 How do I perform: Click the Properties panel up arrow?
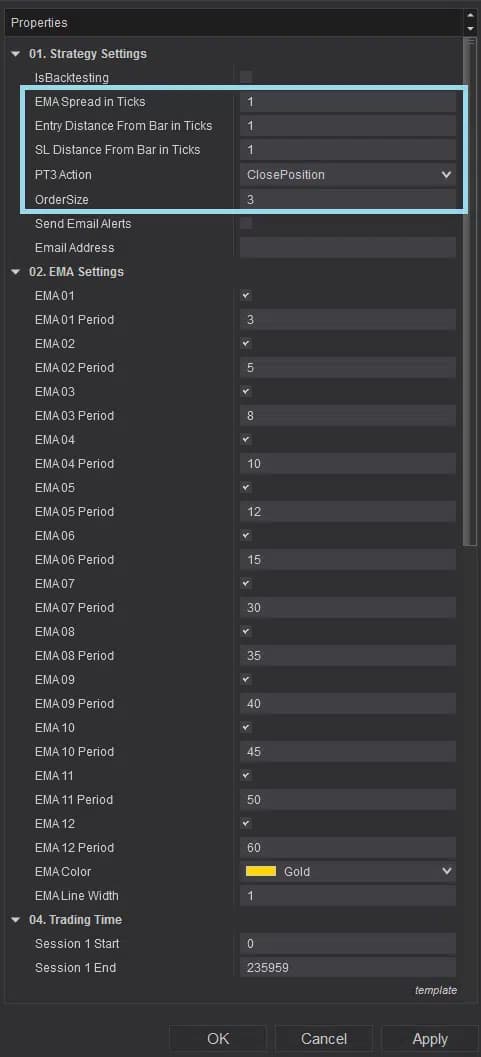tap(470, 16)
